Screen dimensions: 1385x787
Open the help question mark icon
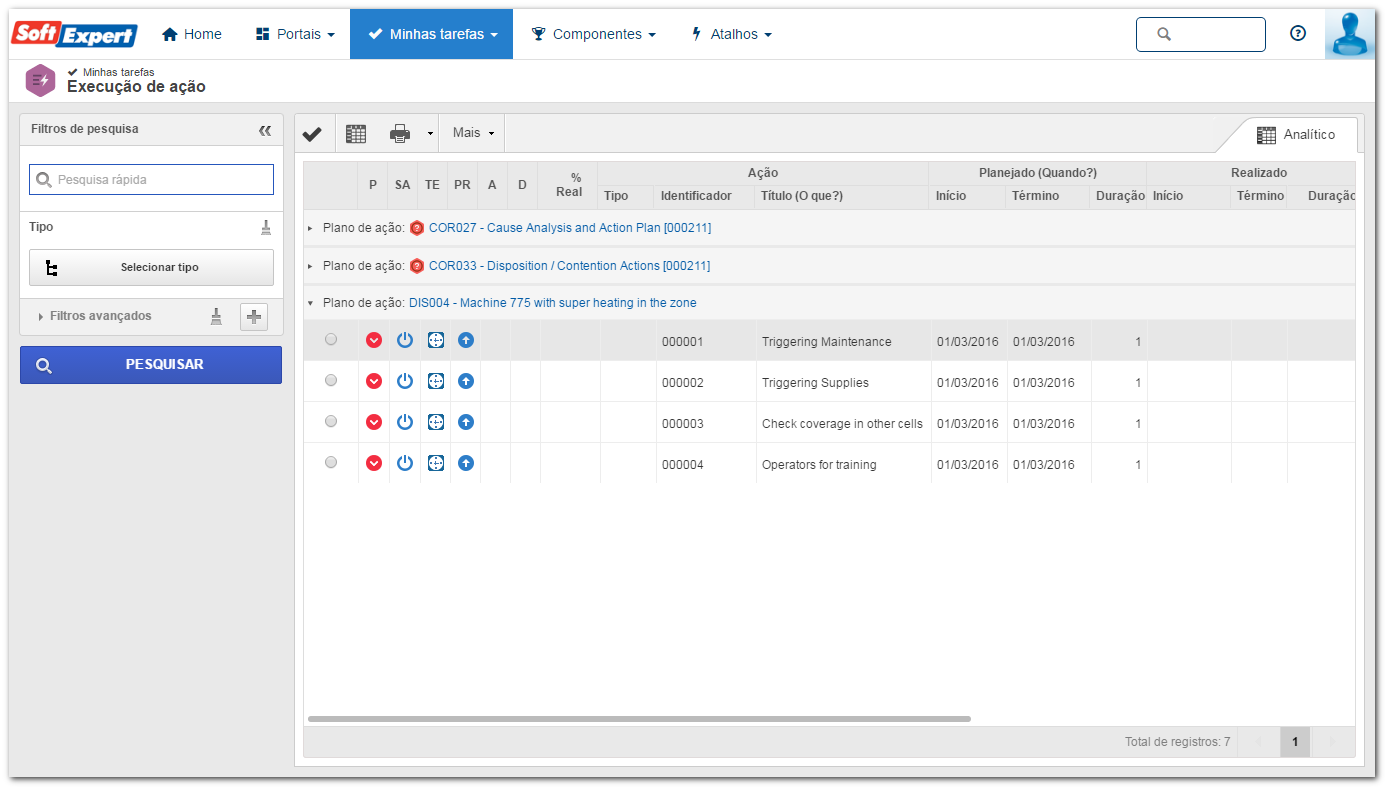coord(1298,33)
